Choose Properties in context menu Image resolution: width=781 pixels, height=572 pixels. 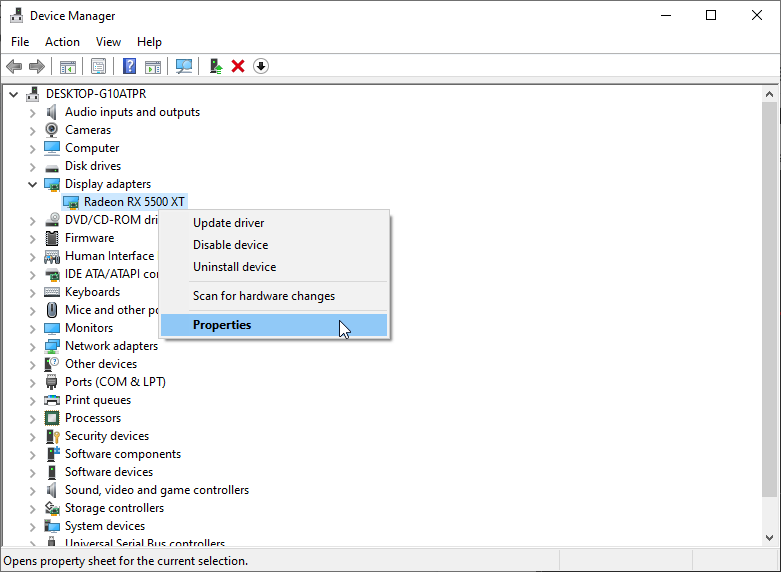(274, 325)
